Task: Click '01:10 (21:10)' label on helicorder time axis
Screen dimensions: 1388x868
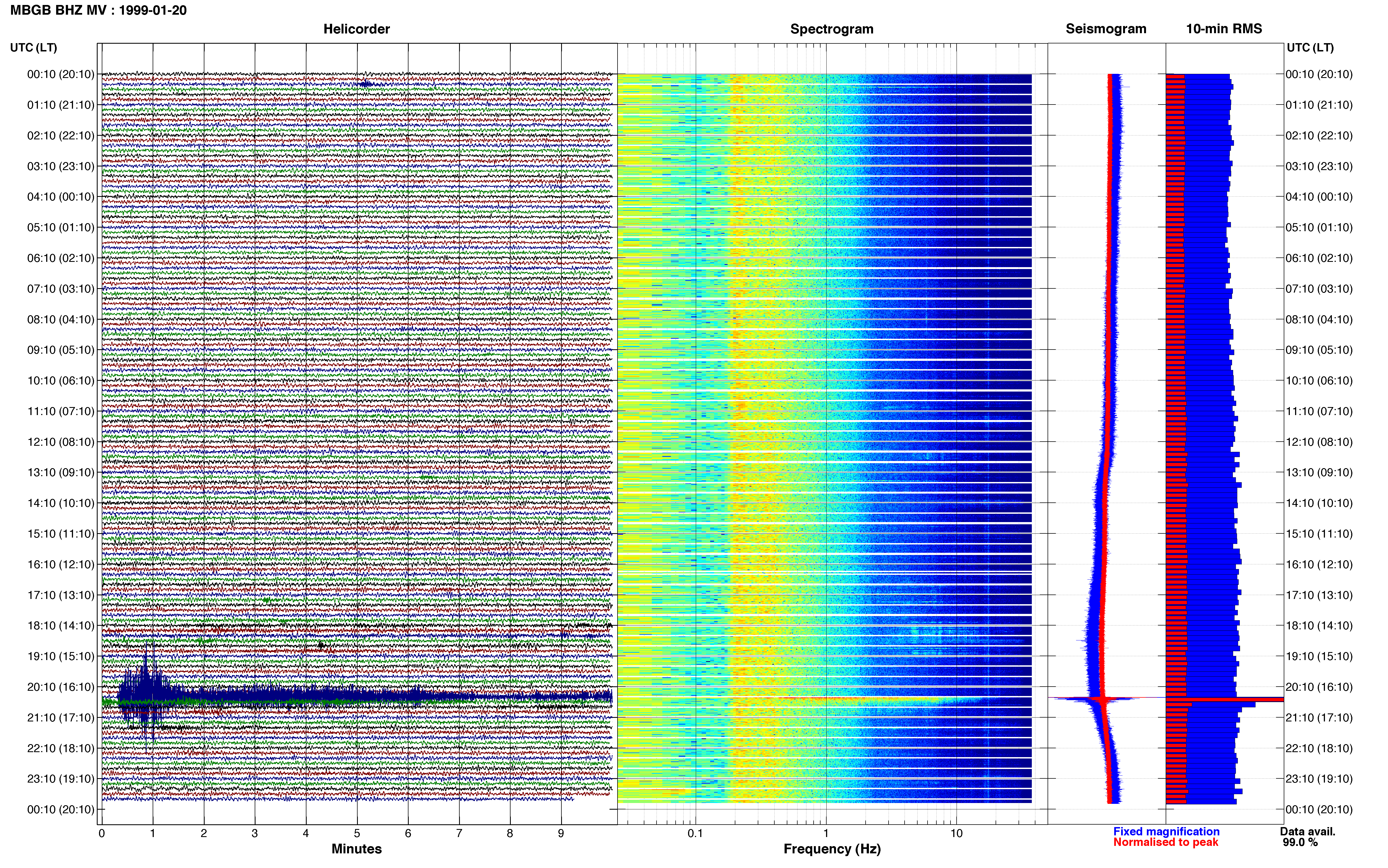Action: coord(61,105)
